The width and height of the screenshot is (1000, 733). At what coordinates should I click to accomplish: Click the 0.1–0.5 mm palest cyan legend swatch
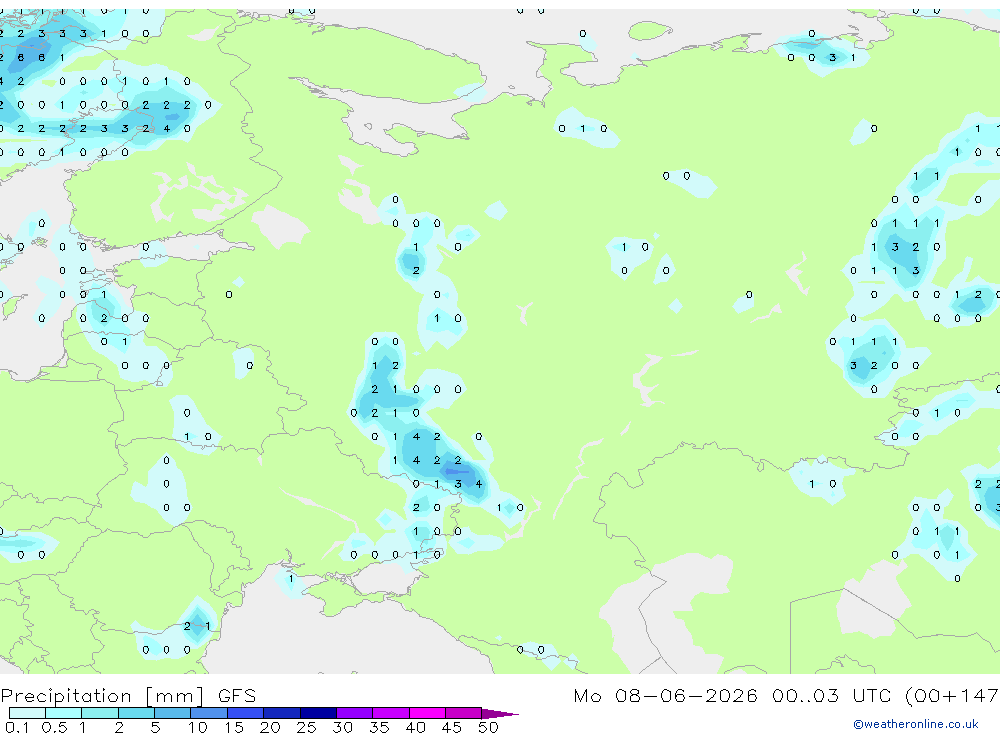(27, 713)
